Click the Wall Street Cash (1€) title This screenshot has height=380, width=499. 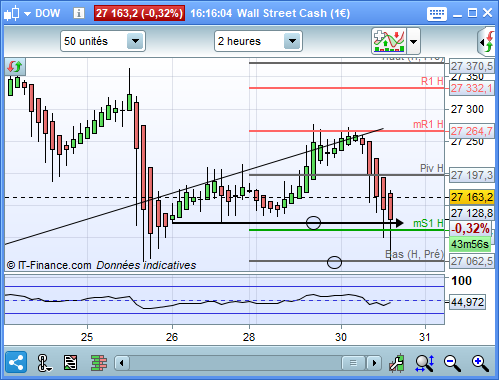tap(294, 13)
